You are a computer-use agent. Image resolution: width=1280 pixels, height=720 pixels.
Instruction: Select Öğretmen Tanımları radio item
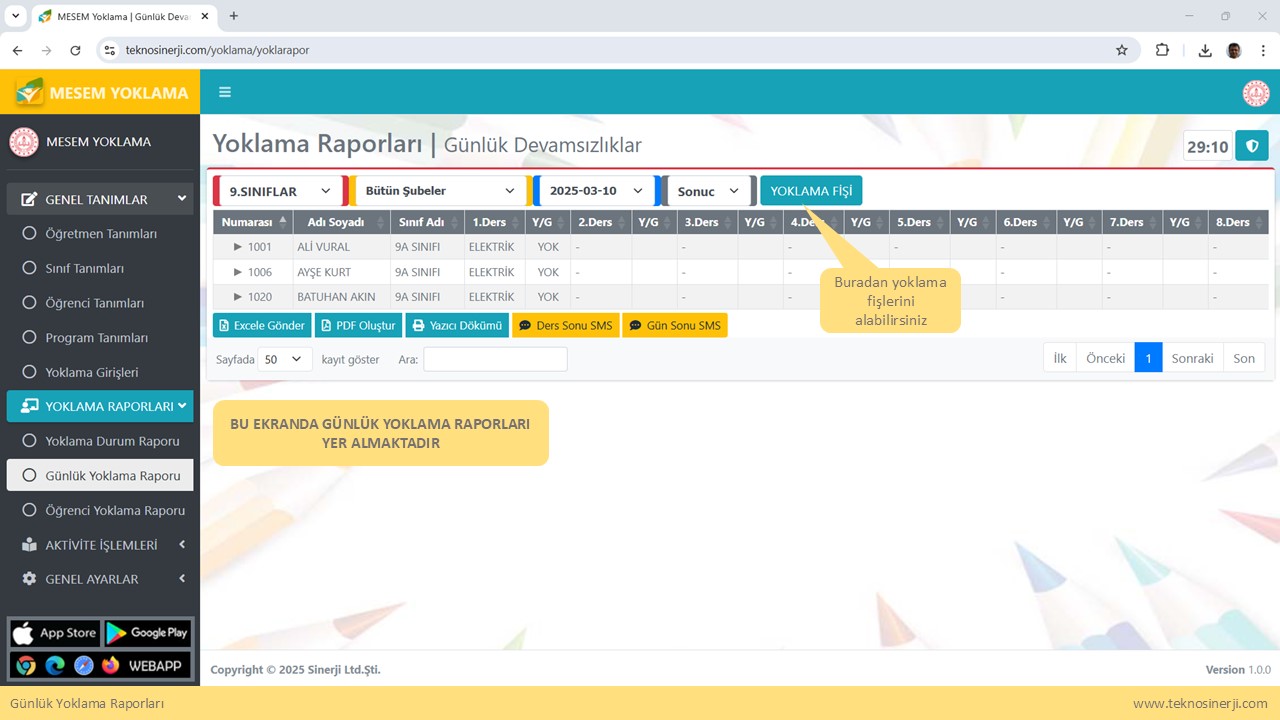(x=100, y=234)
